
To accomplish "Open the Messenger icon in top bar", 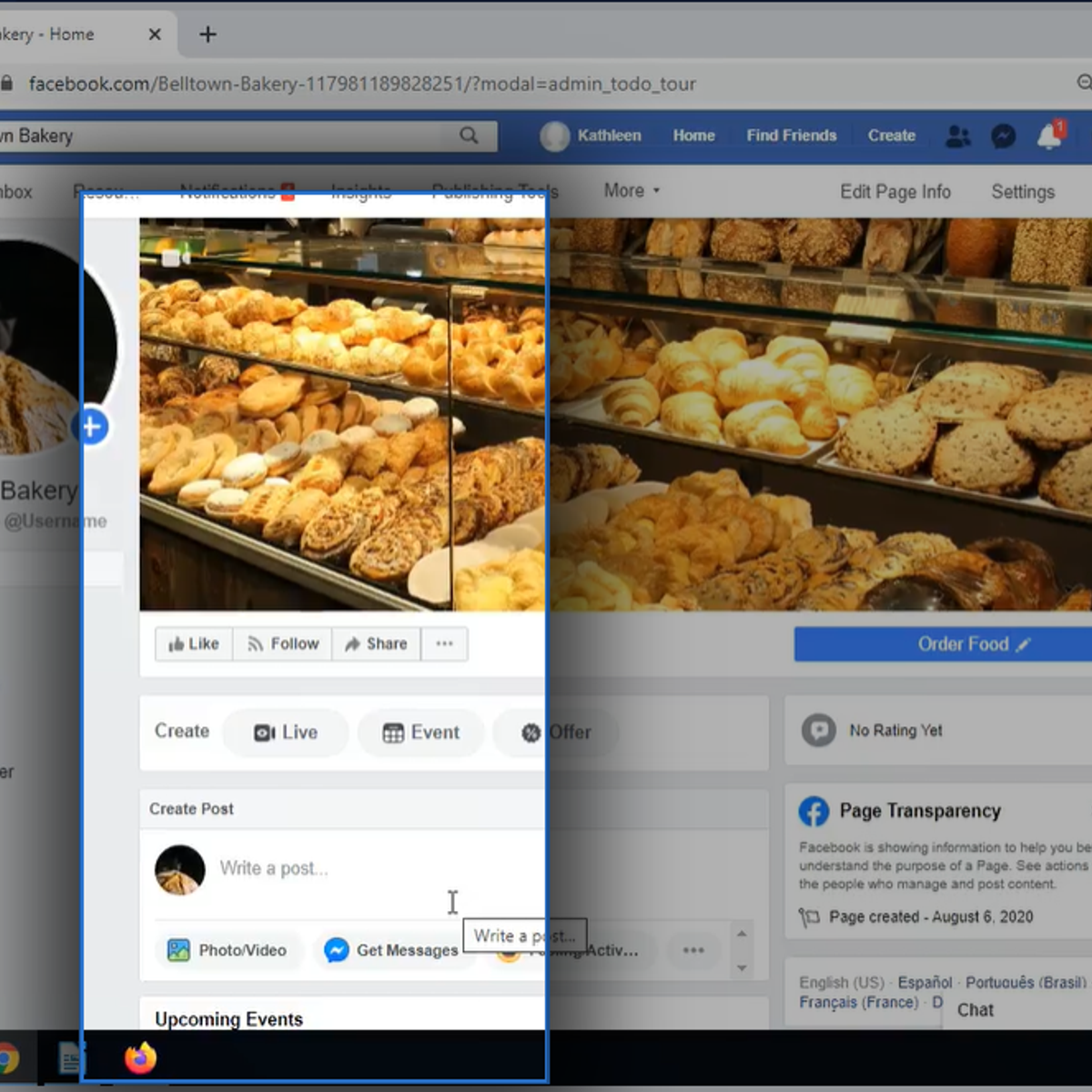I will [x=1004, y=136].
